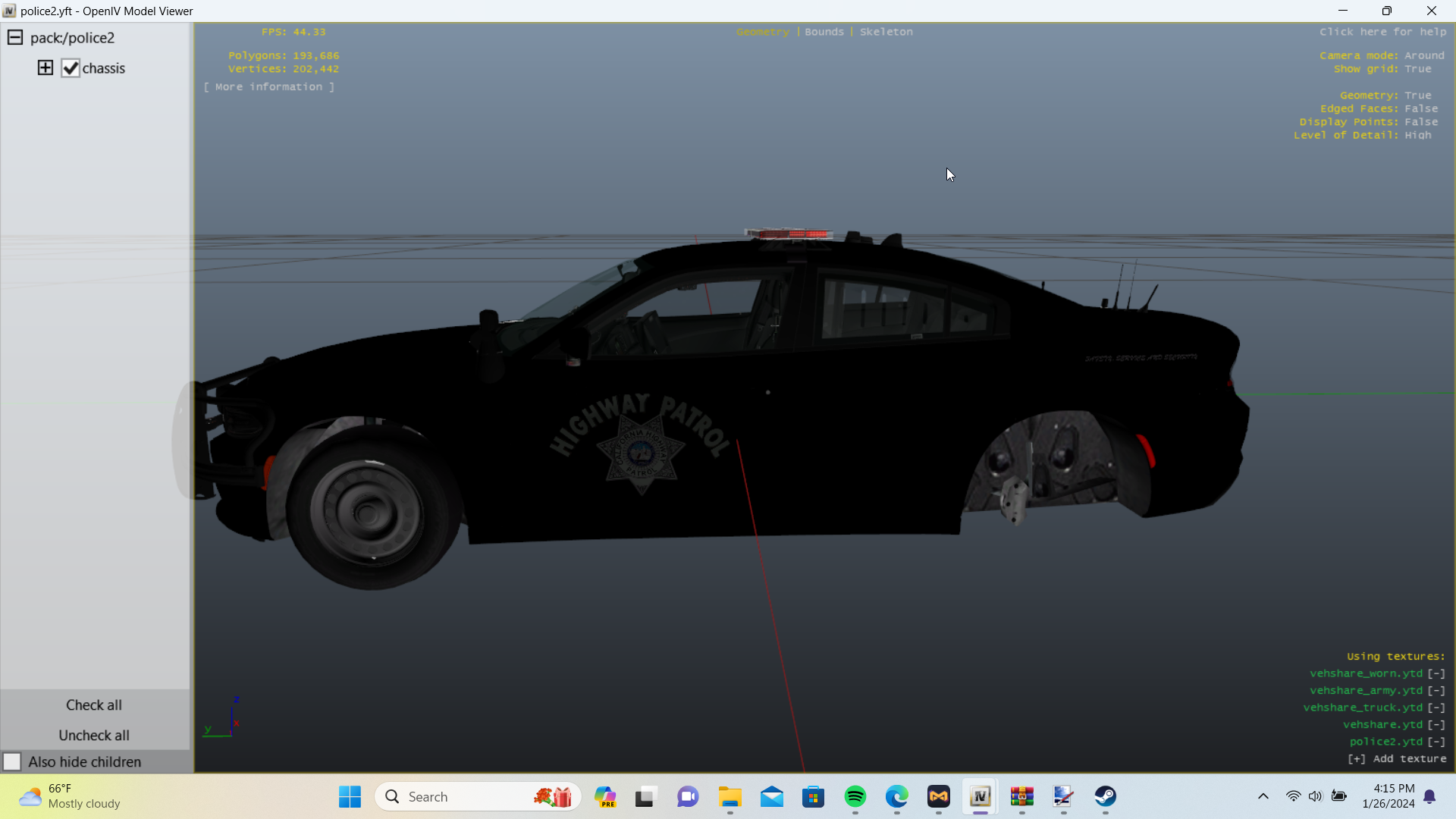Open the Microsoft Store icon

(813, 796)
